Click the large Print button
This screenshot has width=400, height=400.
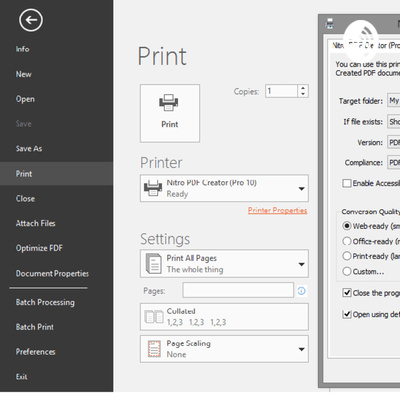click(x=170, y=113)
